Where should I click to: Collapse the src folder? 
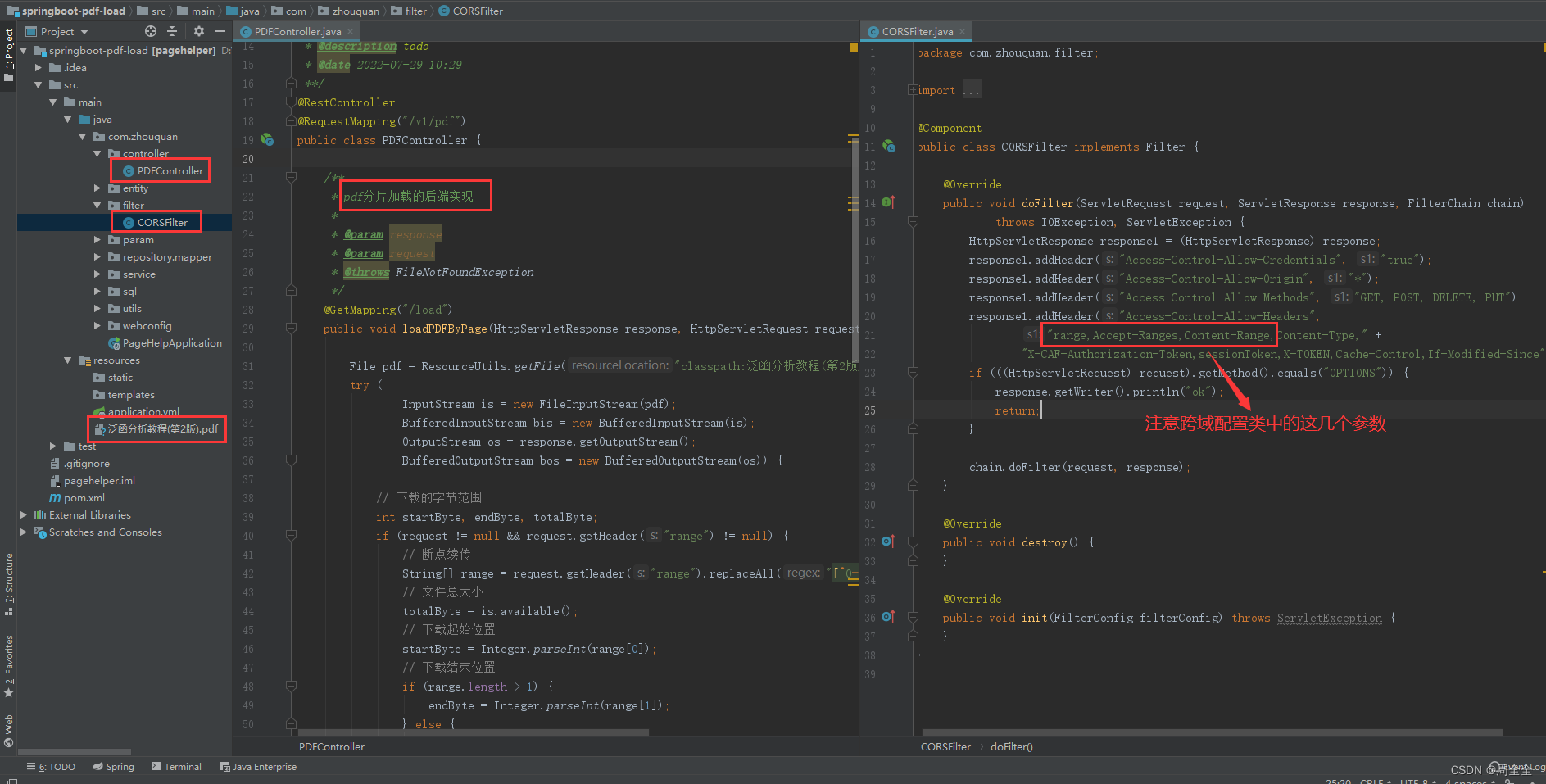39,84
